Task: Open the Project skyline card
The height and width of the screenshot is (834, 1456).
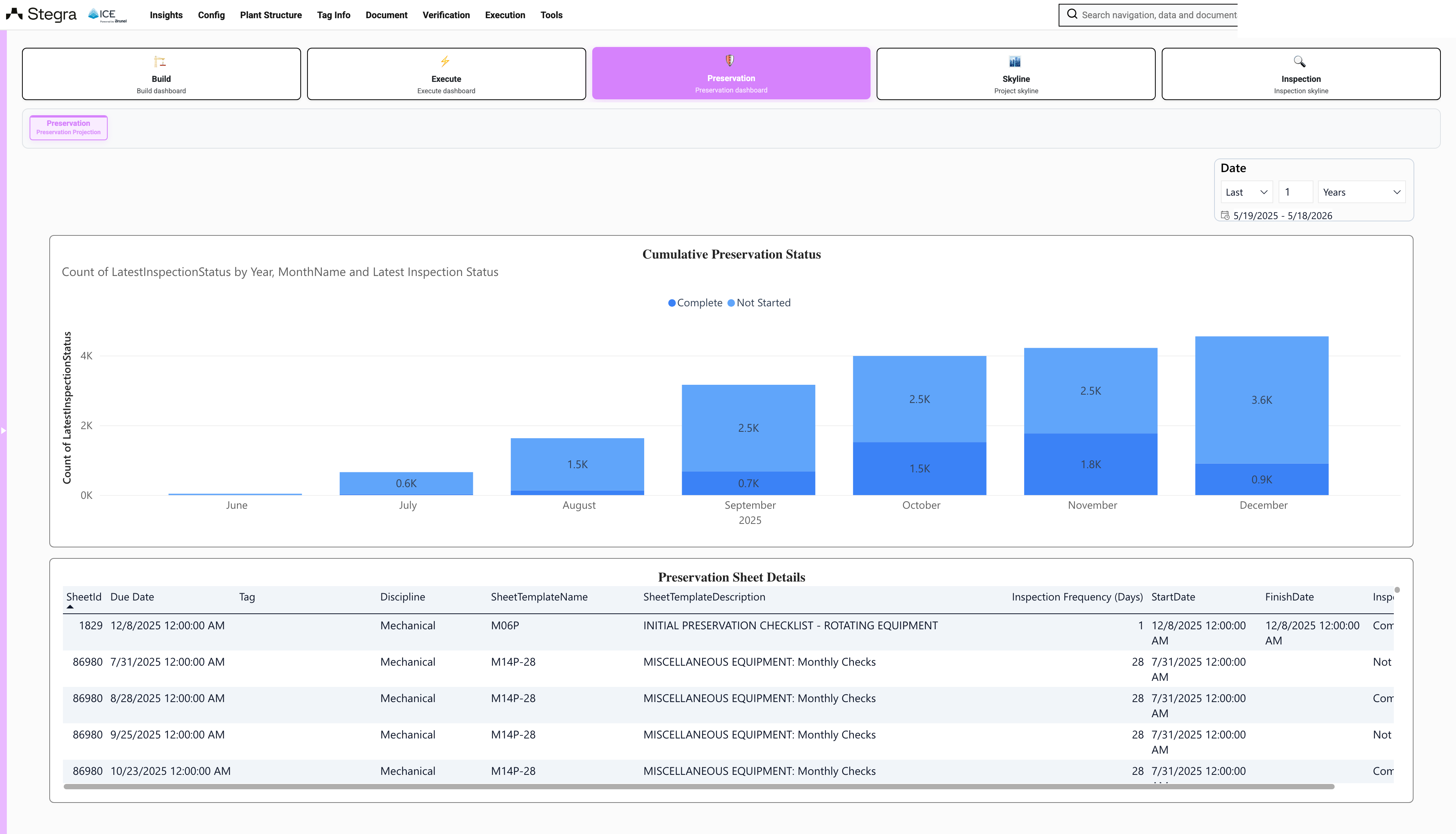Action: (x=1016, y=74)
